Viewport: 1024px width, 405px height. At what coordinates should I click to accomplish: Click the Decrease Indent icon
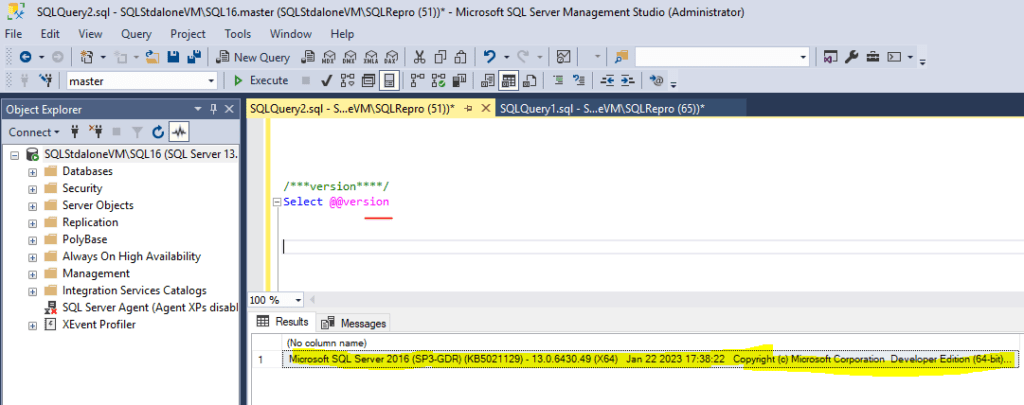coord(607,80)
